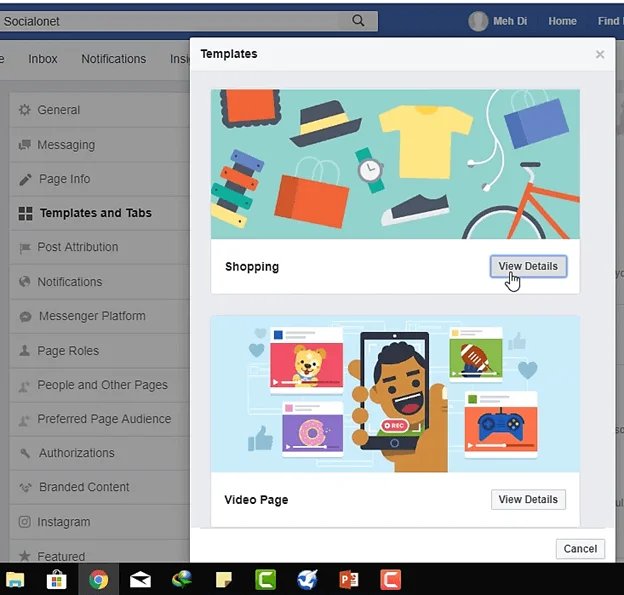Open Google Chrome from taskbar

point(98,578)
